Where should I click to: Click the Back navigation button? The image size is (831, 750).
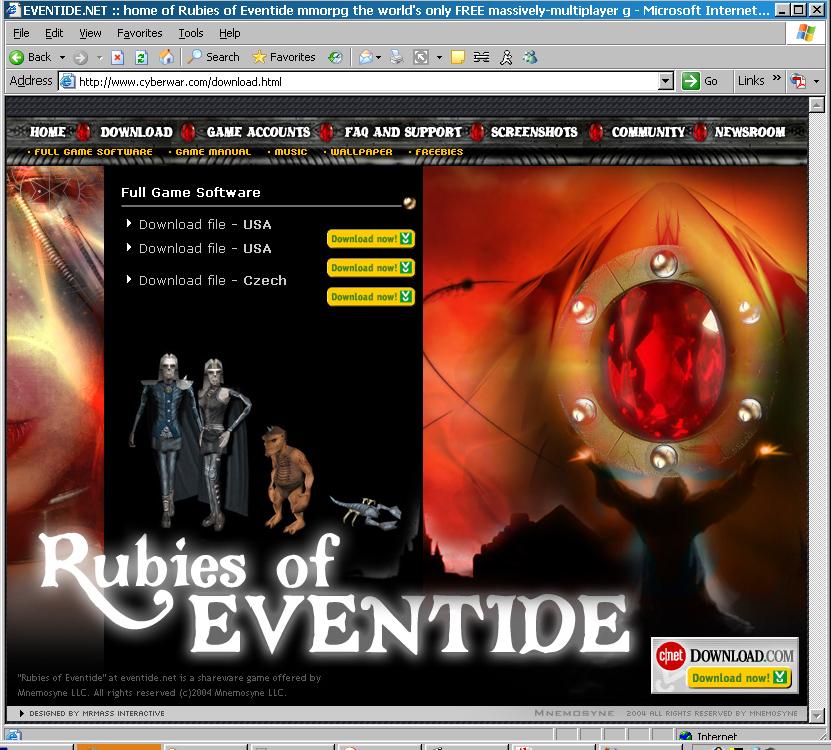pos(30,57)
